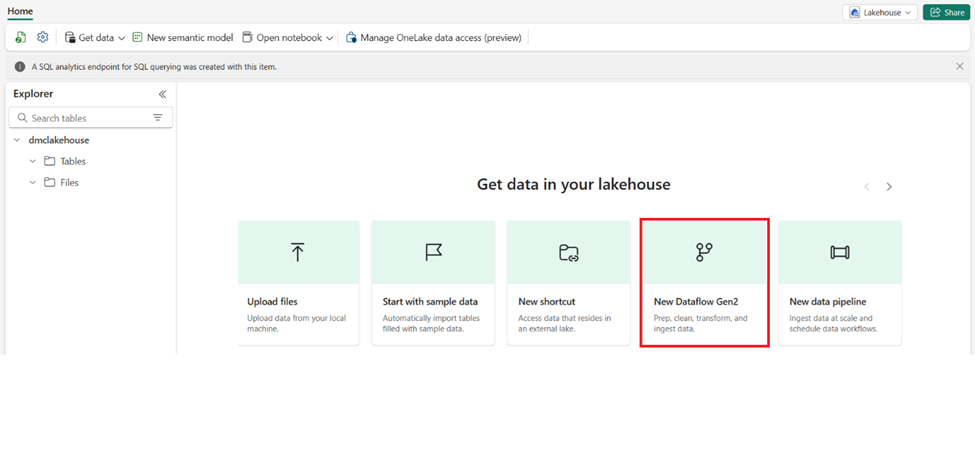Open the settings gear icon

click(42, 37)
